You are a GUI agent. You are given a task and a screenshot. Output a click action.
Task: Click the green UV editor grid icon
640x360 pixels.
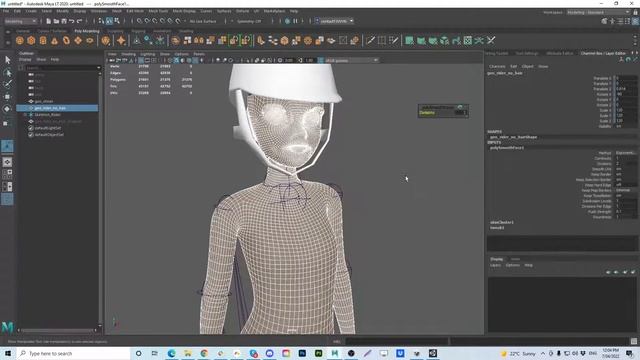click(x=468, y=40)
